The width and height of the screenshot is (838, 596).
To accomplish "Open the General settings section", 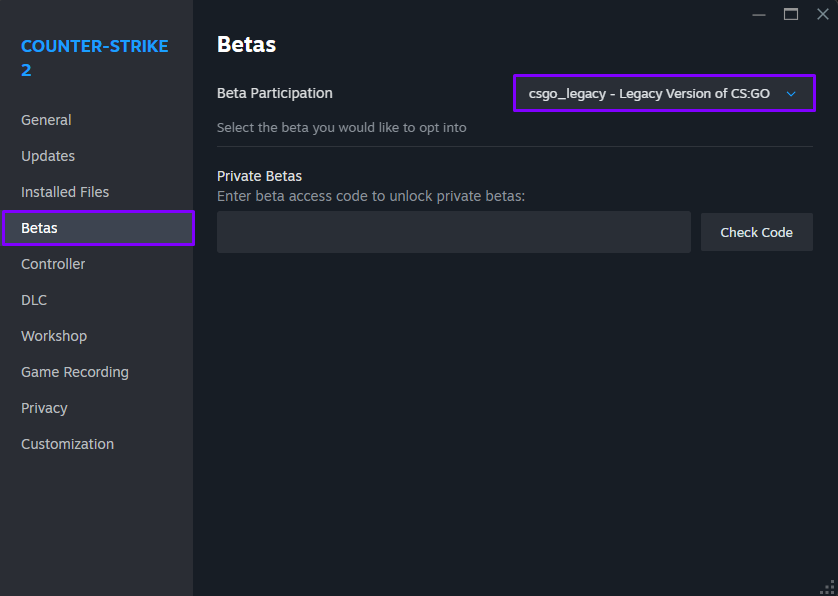I will (x=46, y=120).
